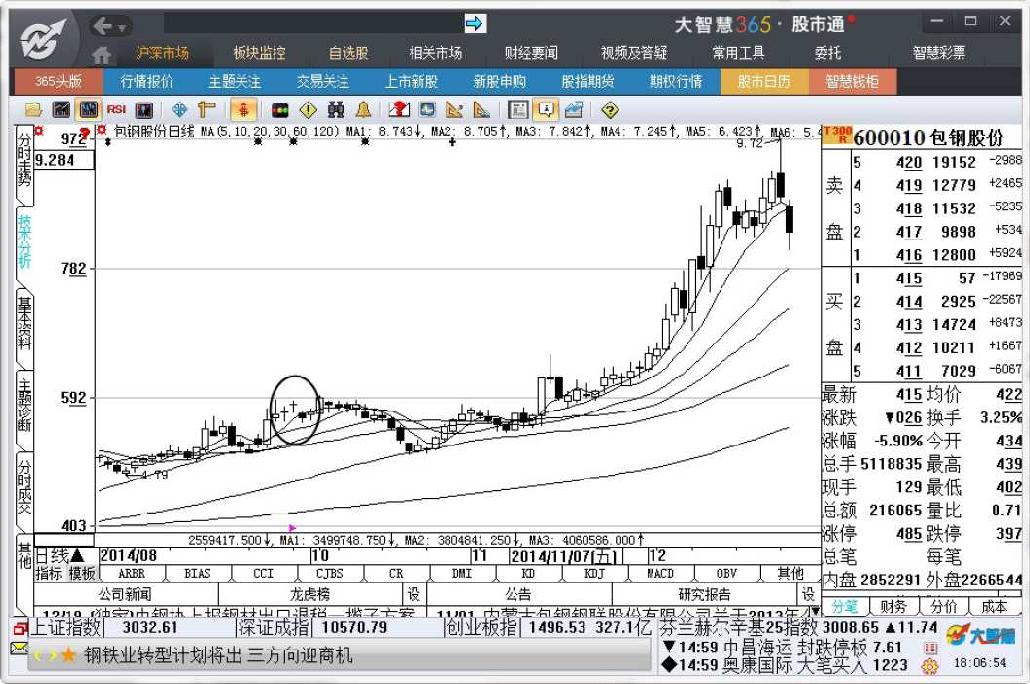Image resolution: width=1030 pixels, height=684 pixels.
Task: Open the 财经要闻 menu
Action: [531, 53]
